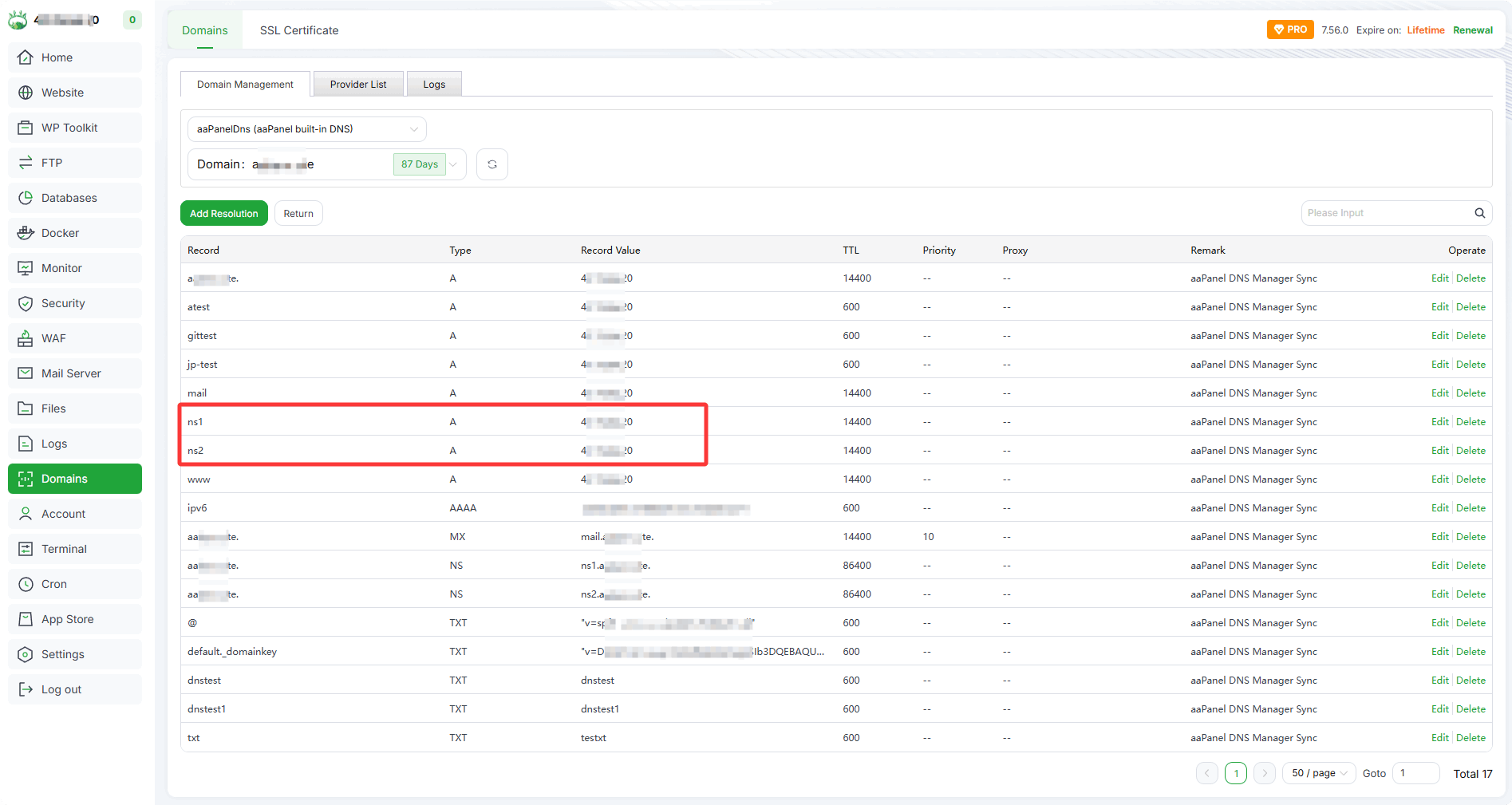Open the Logs tab in Domains
Image resolution: width=1512 pixels, height=805 pixels.
[434, 85]
